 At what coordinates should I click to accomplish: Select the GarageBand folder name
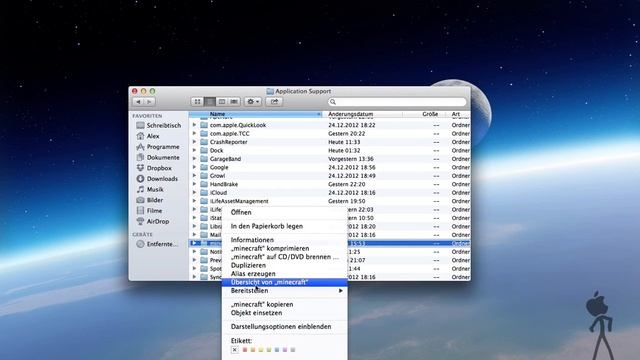click(225, 159)
